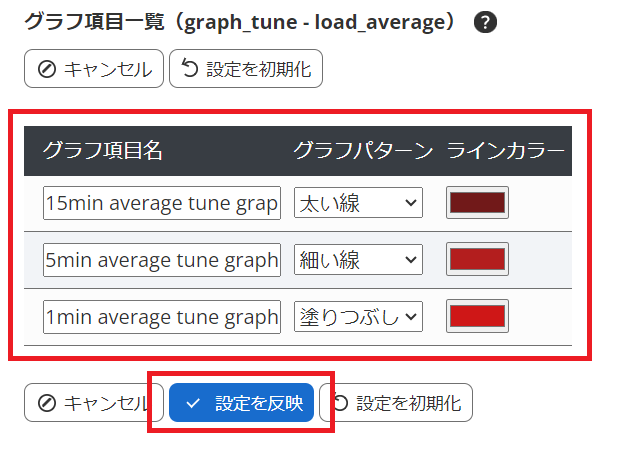Open the 5min row line color swatch
Image resolution: width=630 pixels, height=454 pixels.
click(x=478, y=260)
